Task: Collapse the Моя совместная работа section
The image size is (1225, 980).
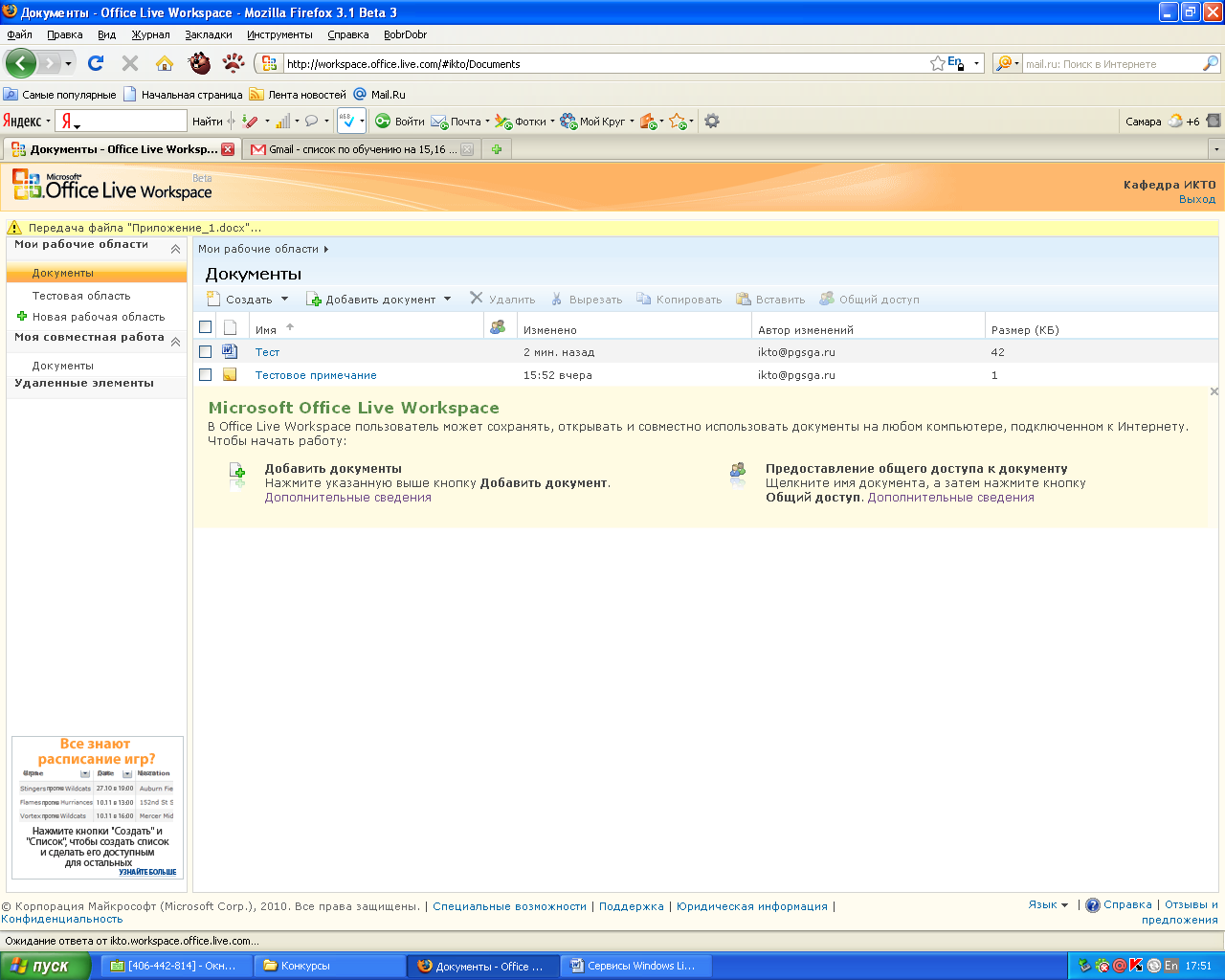Action: tap(175, 341)
